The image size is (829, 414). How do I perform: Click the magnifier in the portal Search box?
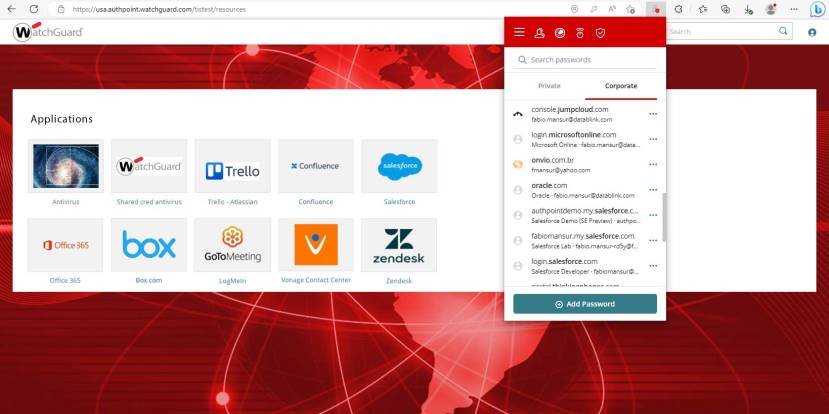click(x=783, y=31)
